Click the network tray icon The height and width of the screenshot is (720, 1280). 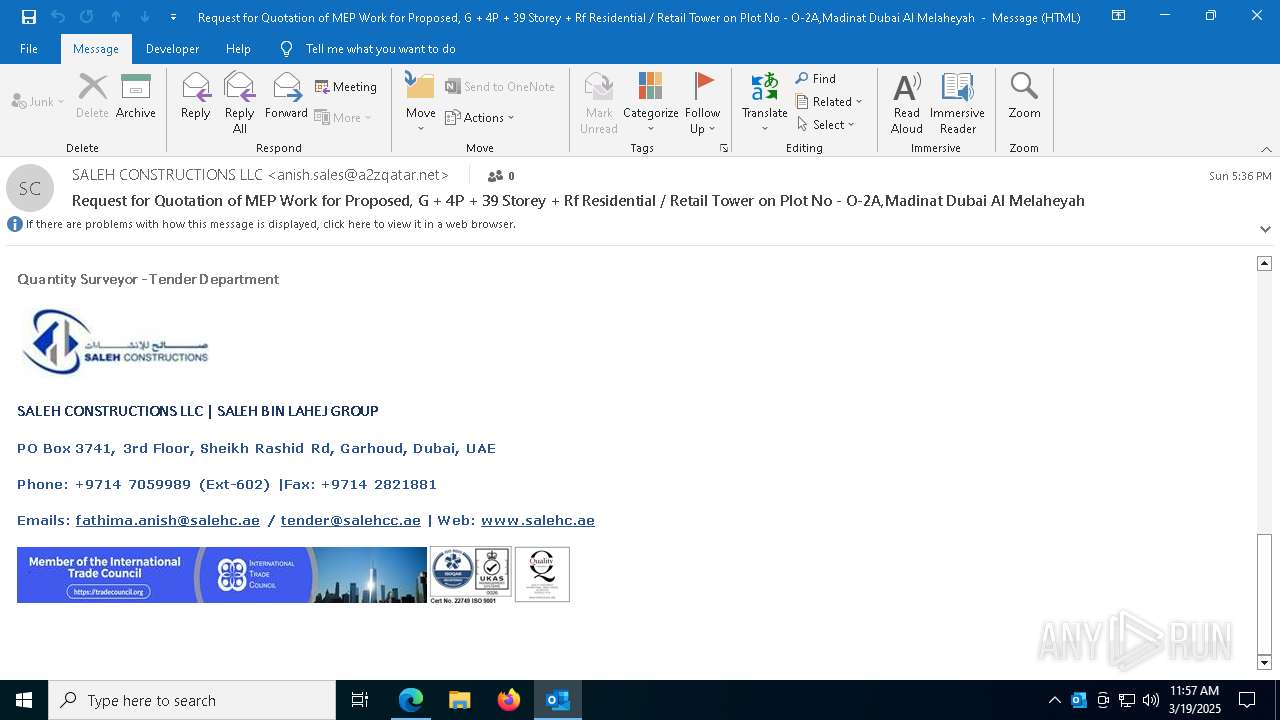[x=1127, y=700]
